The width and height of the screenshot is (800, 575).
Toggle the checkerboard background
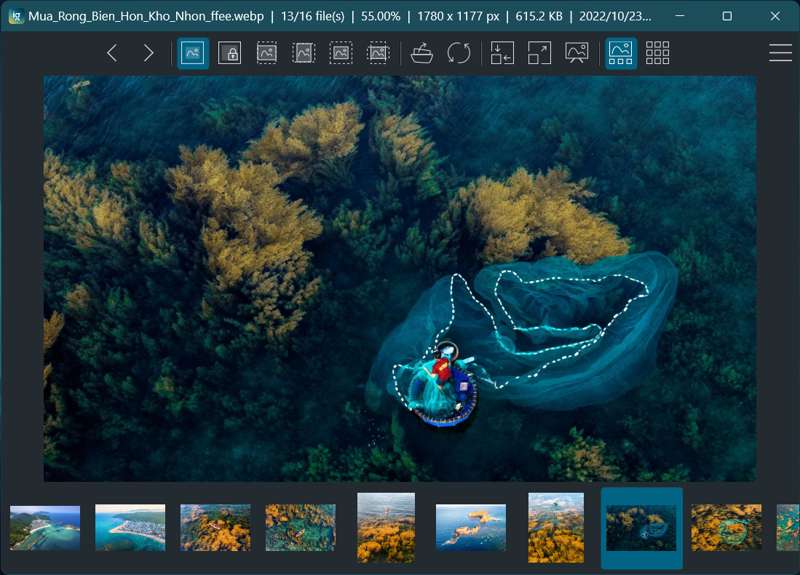tap(657, 53)
